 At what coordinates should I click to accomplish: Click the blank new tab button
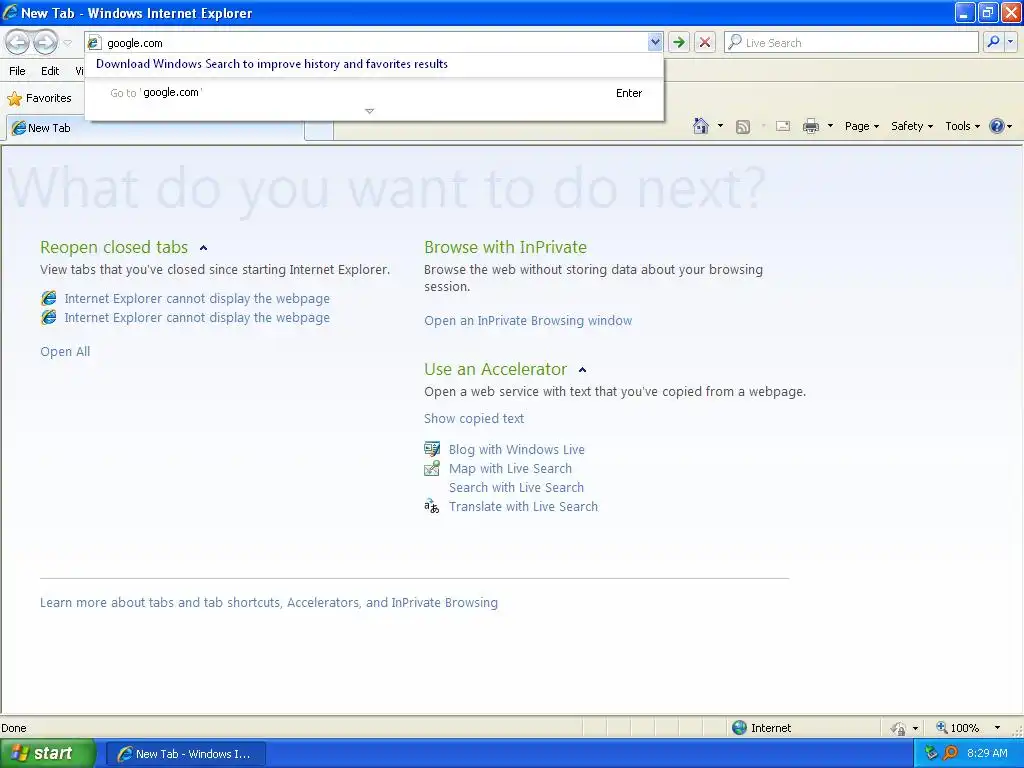tap(319, 130)
